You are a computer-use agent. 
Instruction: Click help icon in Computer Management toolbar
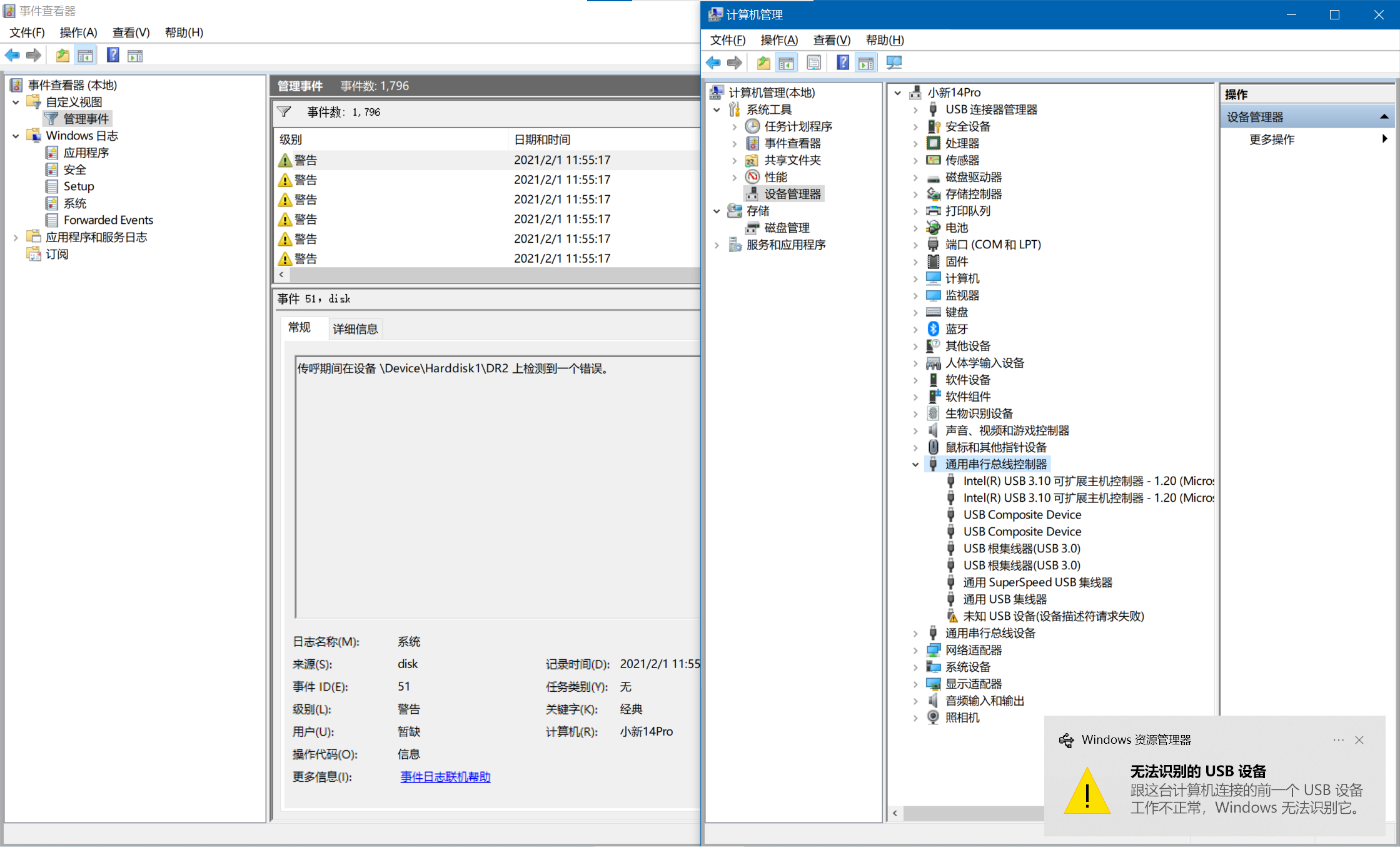[x=843, y=63]
